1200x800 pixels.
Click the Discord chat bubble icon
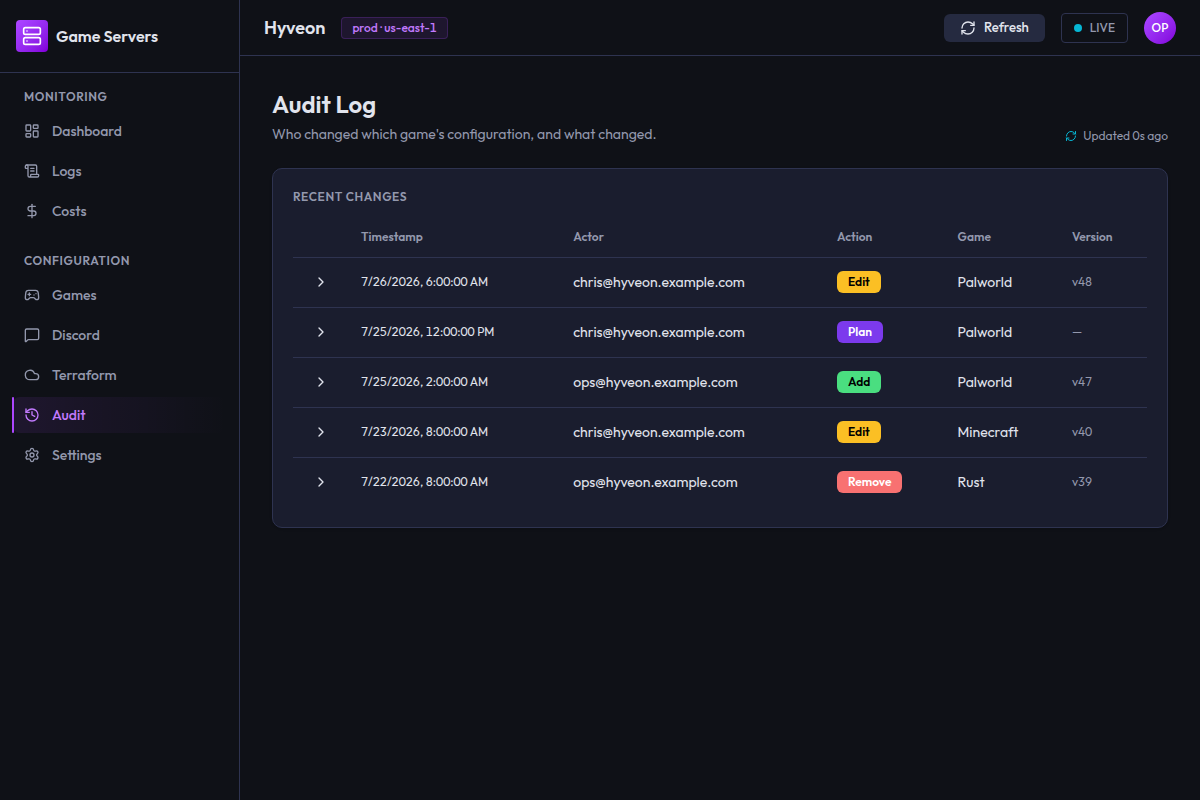coord(32,335)
